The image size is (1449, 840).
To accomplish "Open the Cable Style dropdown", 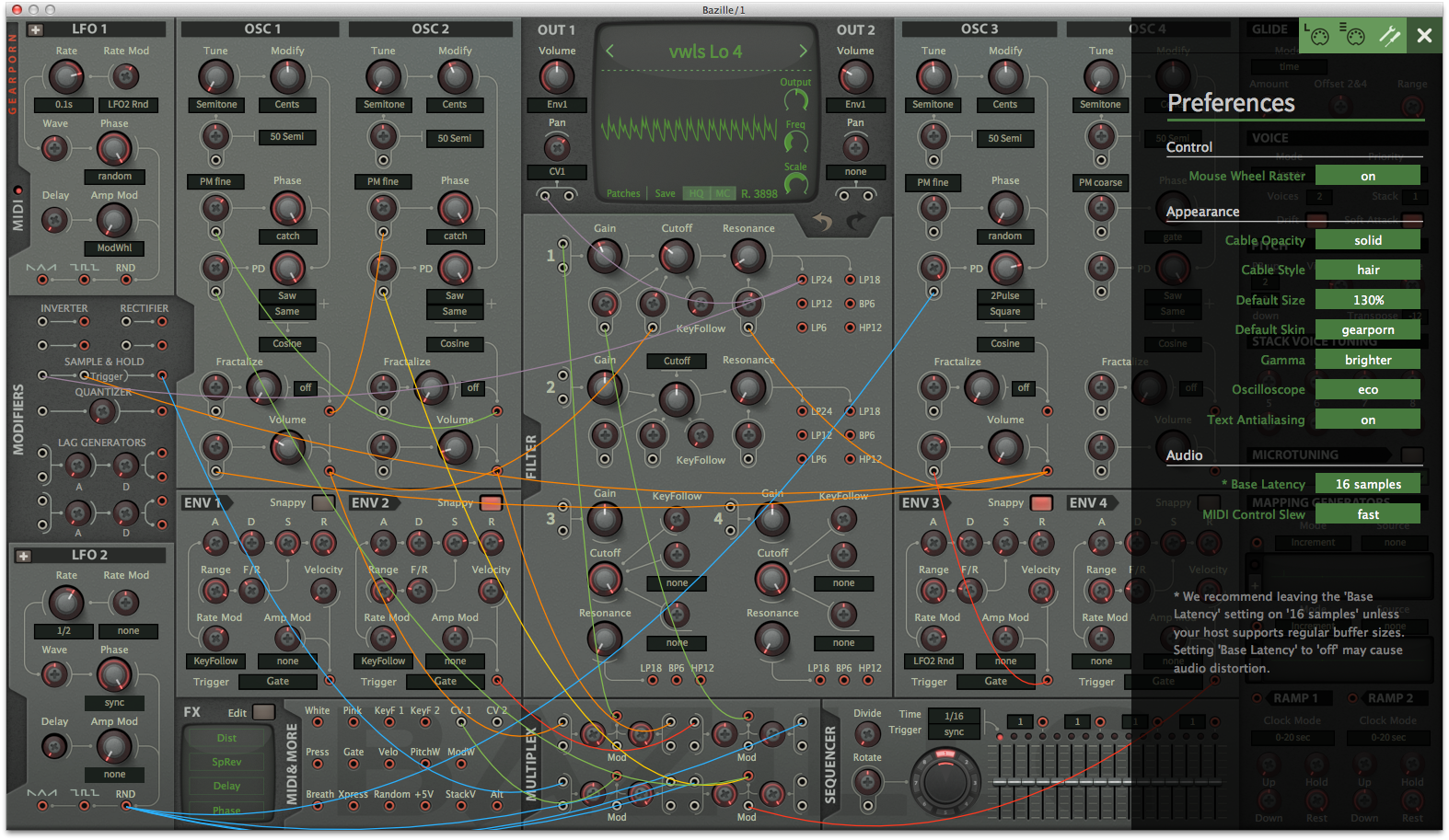I will (1368, 270).
